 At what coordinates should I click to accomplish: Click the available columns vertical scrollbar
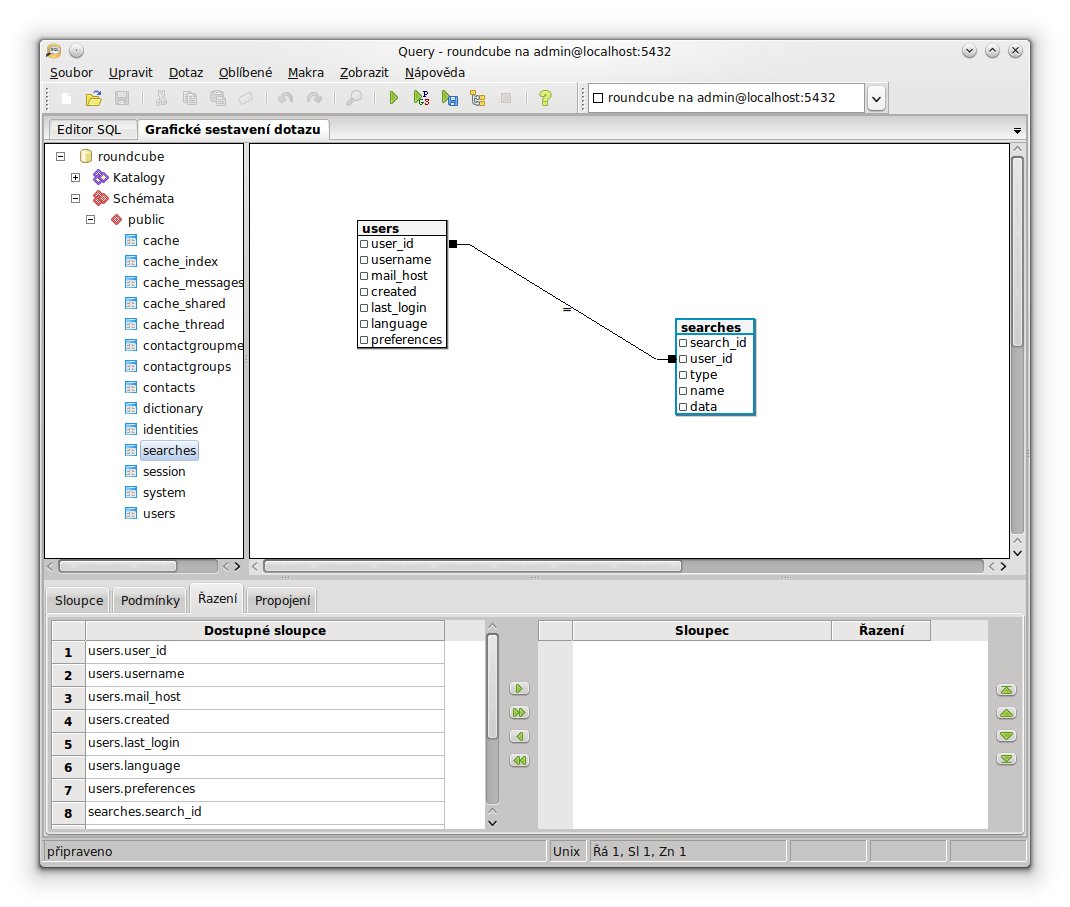tap(492, 686)
